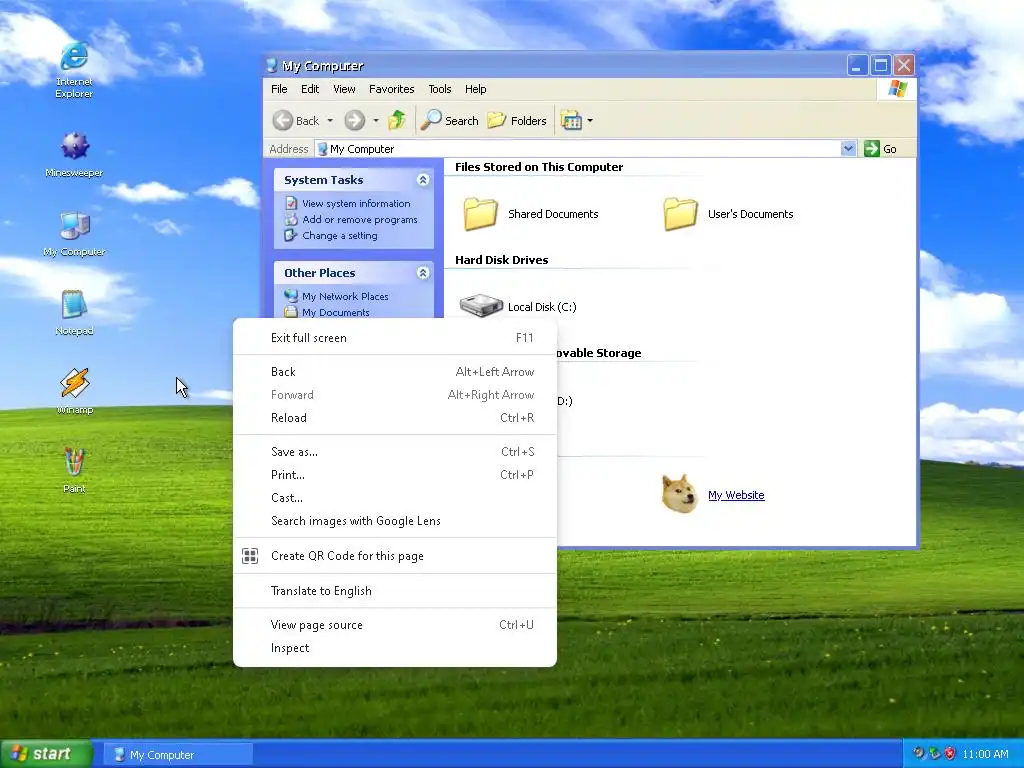Viewport: 1024px width, 768px height.
Task: Click View system information link
Action: pos(356,203)
